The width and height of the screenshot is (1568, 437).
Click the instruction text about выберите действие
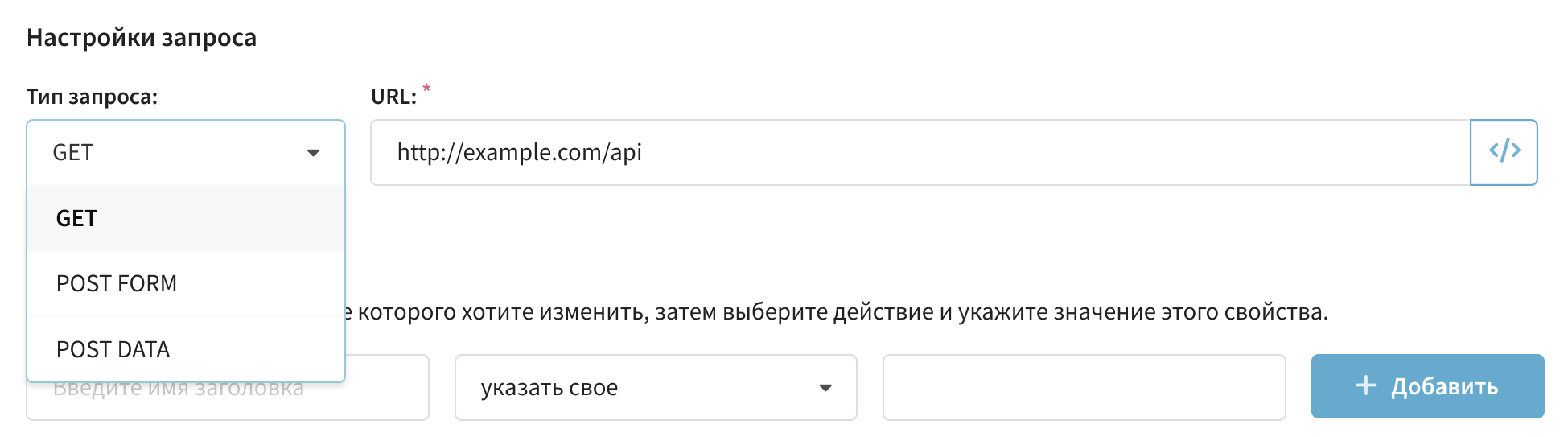(x=838, y=311)
